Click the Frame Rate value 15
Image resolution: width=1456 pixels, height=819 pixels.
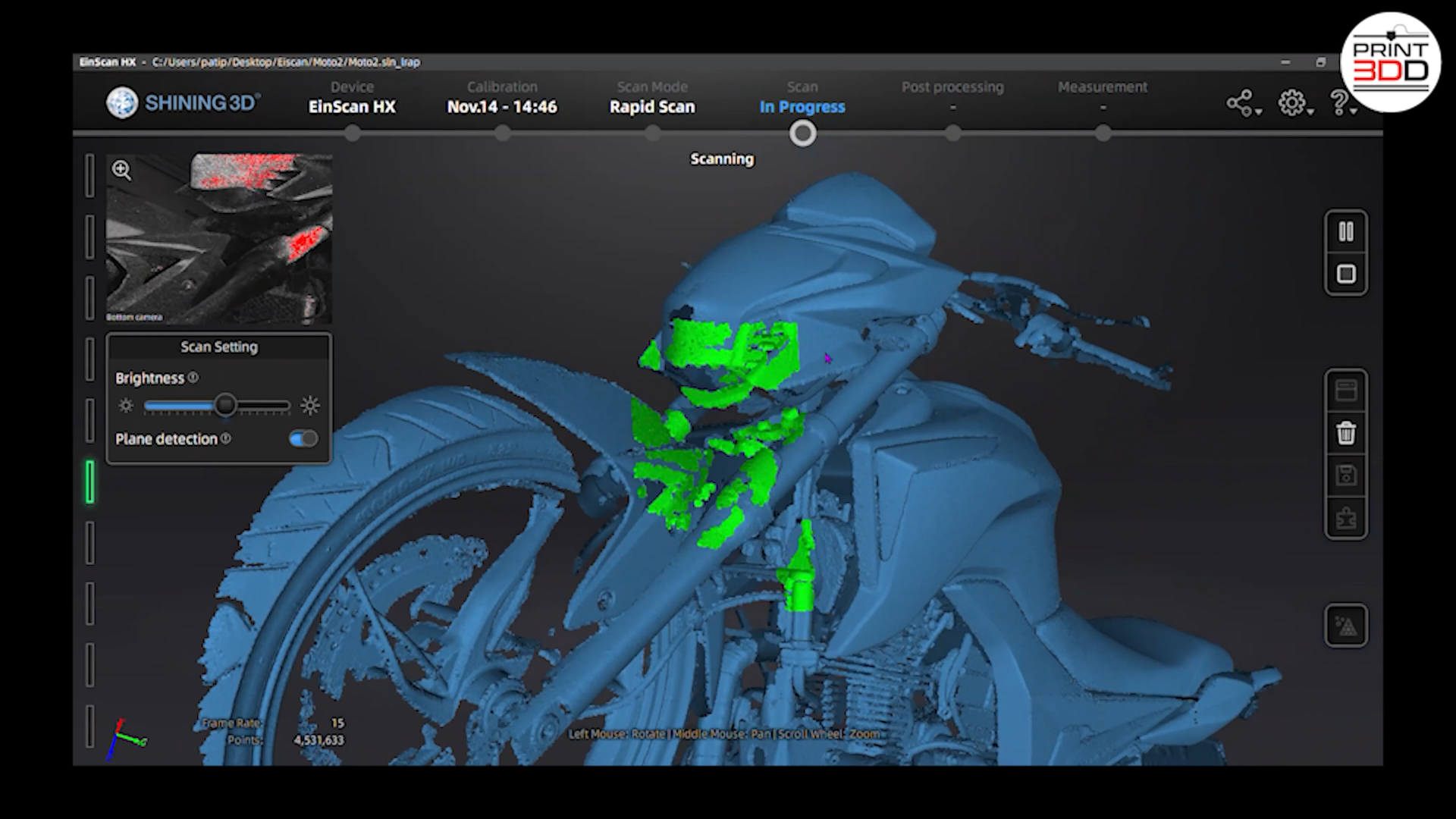pyautogui.click(x=337, y=723)
